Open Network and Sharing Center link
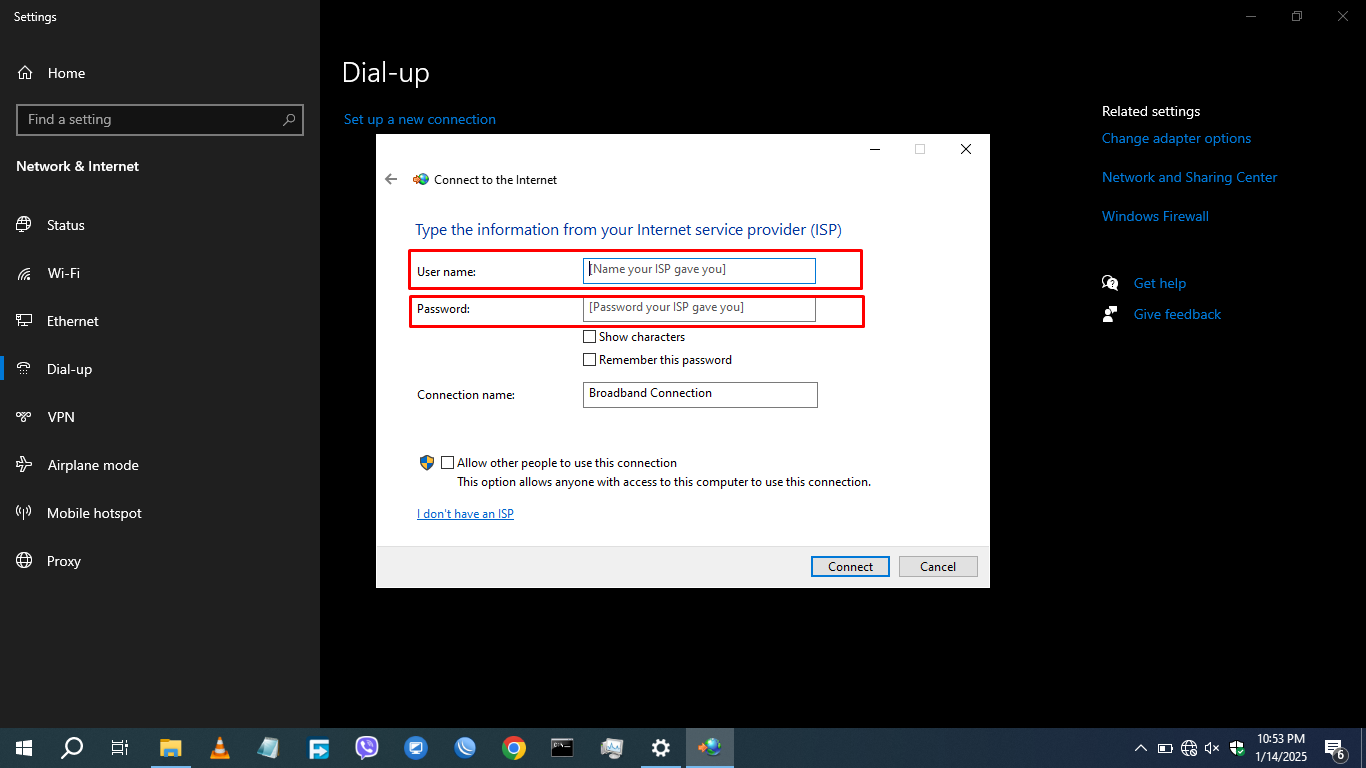1366x768 pixels. [1189, 177]
